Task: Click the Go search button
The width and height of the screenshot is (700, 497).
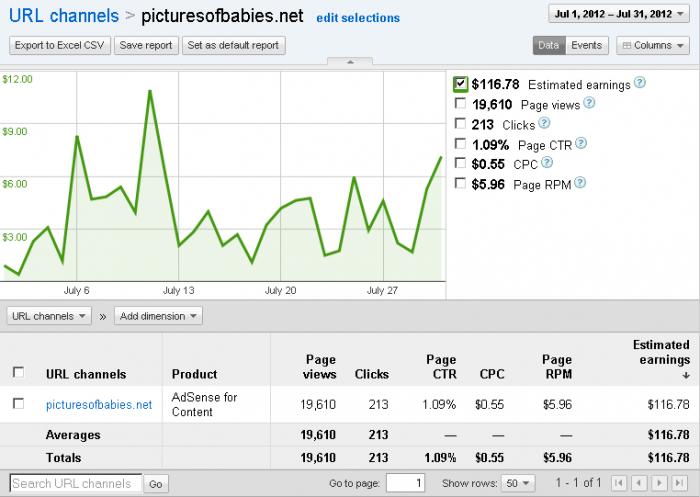Action: click(x=155, y=484)
